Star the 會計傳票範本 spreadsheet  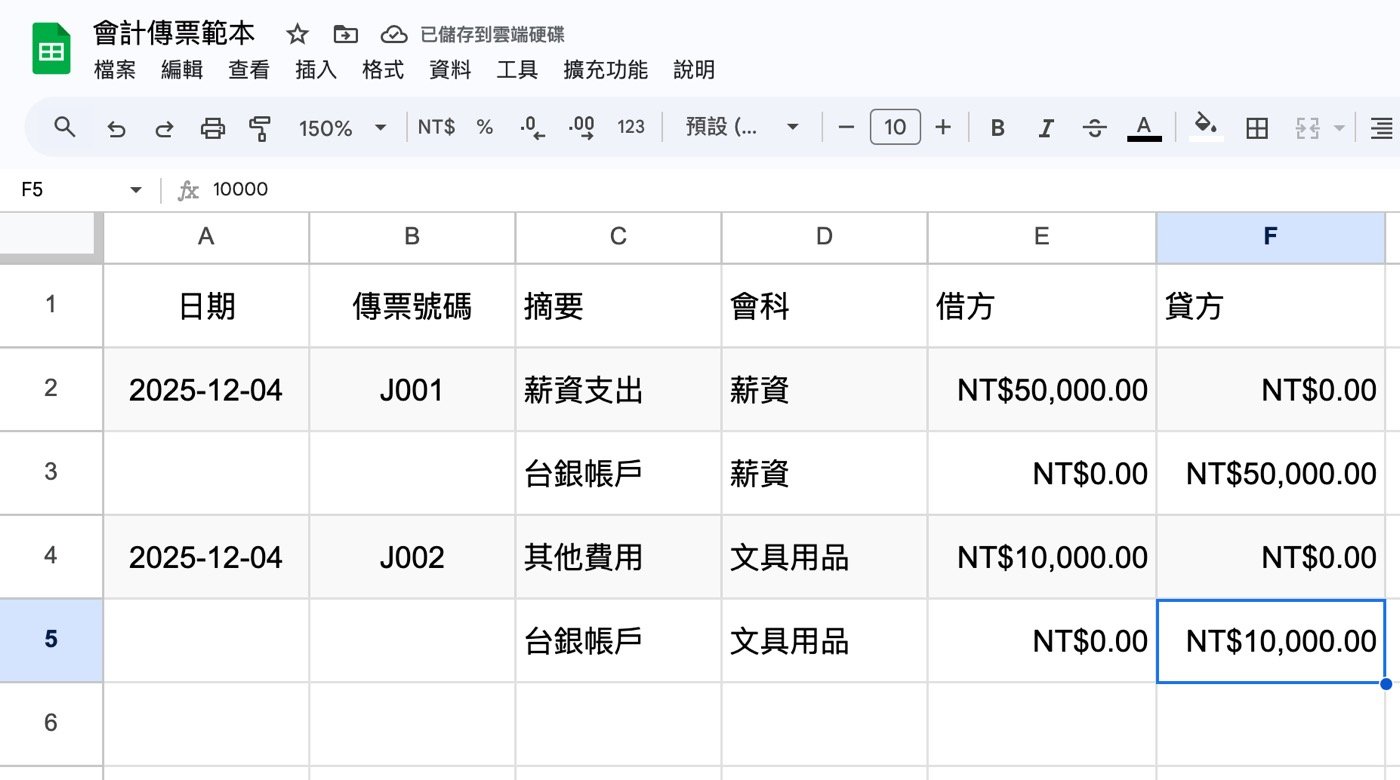[x=297, y=33]
